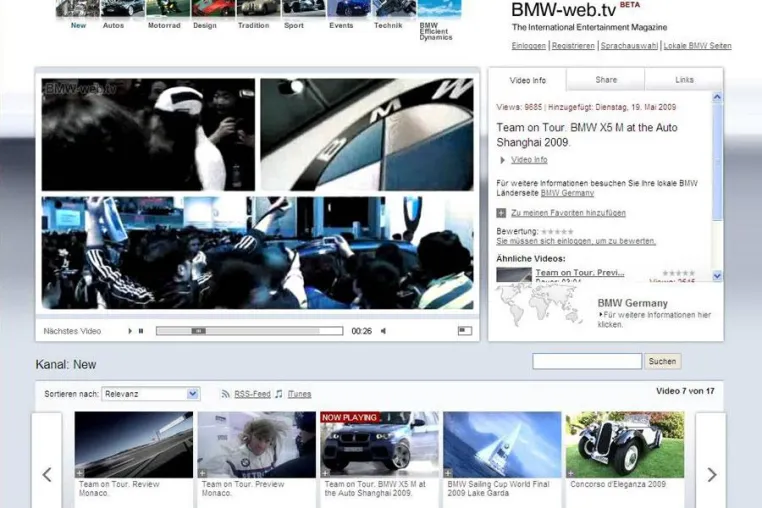Switch to the Share tab
This screenshot has width=762, height=508.
point(606,80)
